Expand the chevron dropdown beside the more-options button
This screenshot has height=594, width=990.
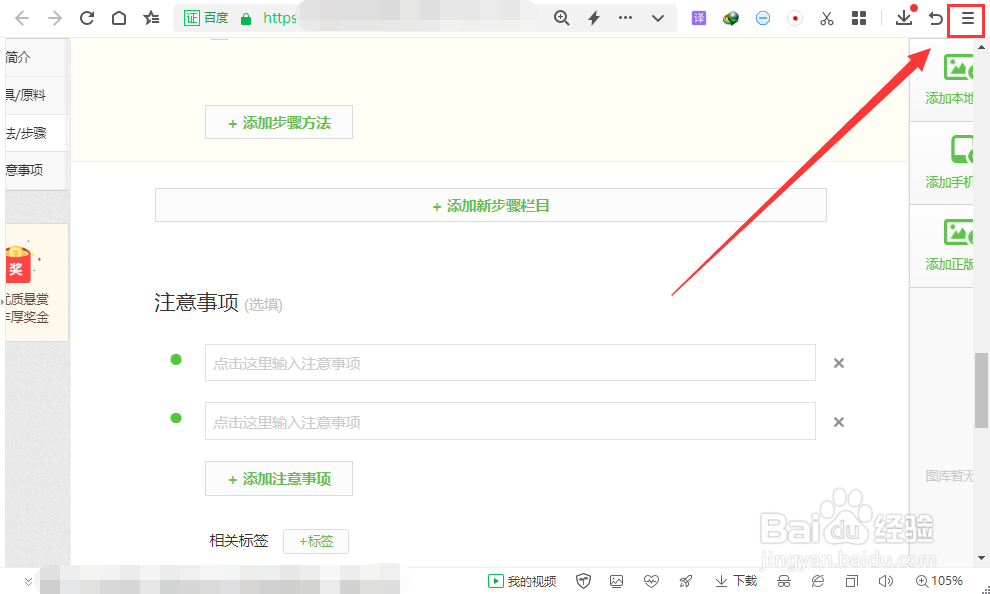[657, 18]
